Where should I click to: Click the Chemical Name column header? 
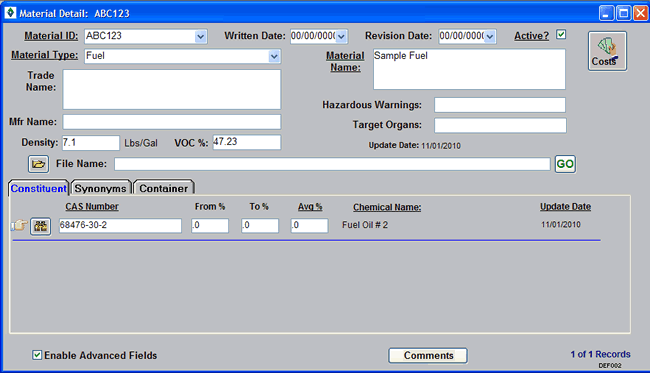387,207
